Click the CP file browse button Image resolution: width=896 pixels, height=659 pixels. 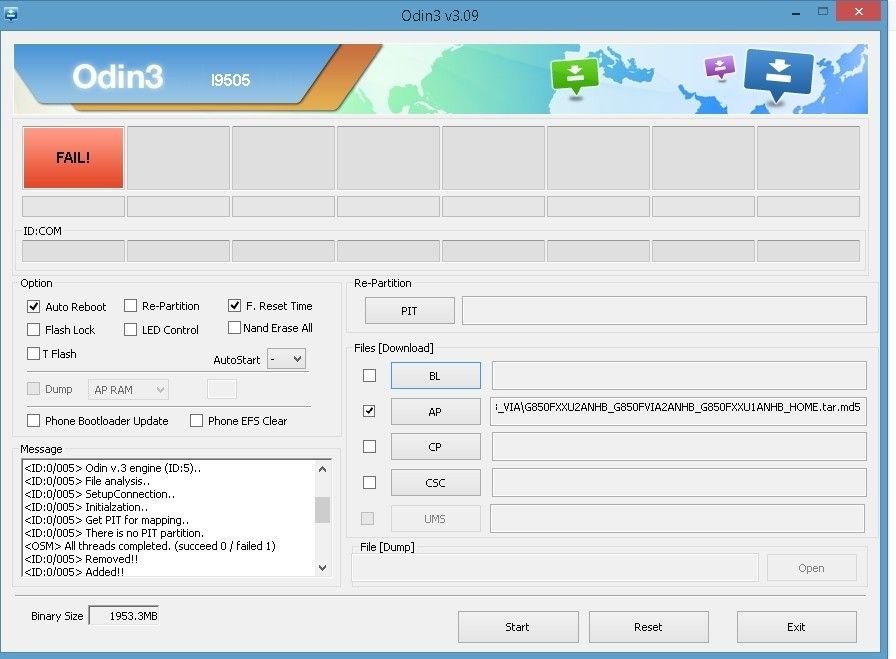click(x=435, y=446)
